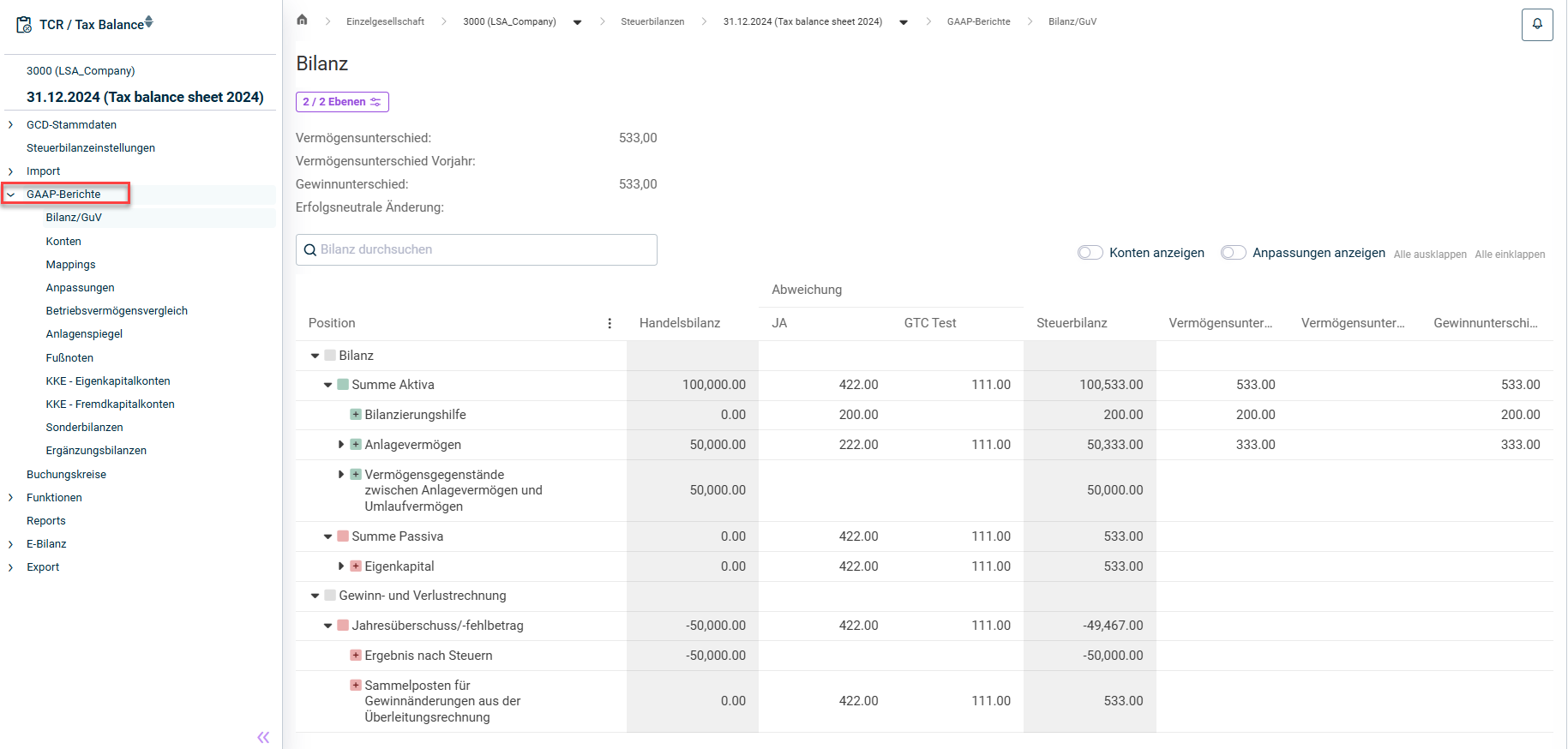Open KKE - Fremdkapitalkonten
The width and height of the screenshot is (1568, 749).
pyautogui.click(x=110, y=404)
